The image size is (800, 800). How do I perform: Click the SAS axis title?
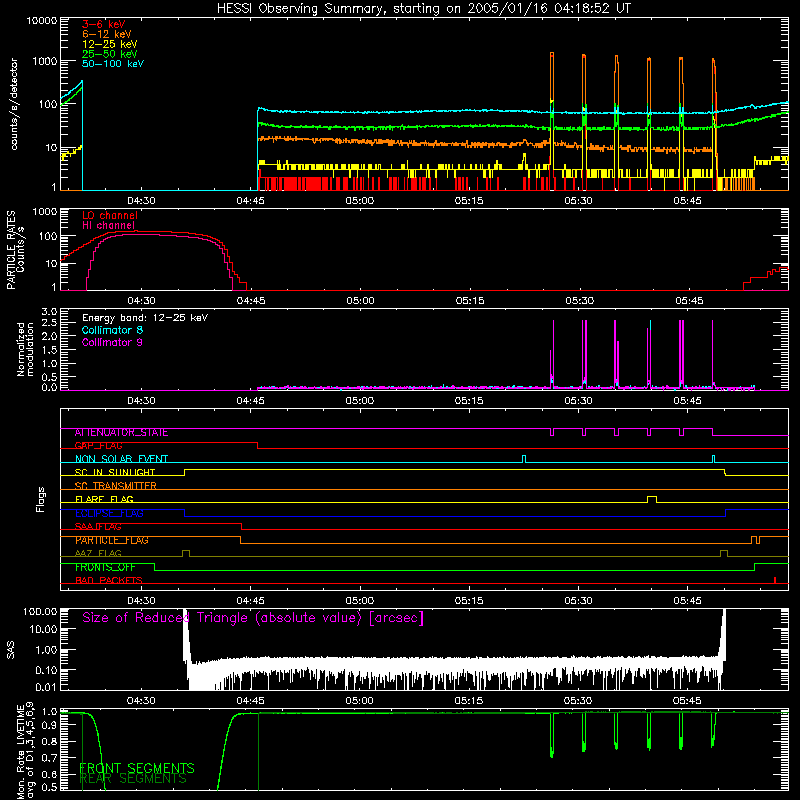coord(11,650)
